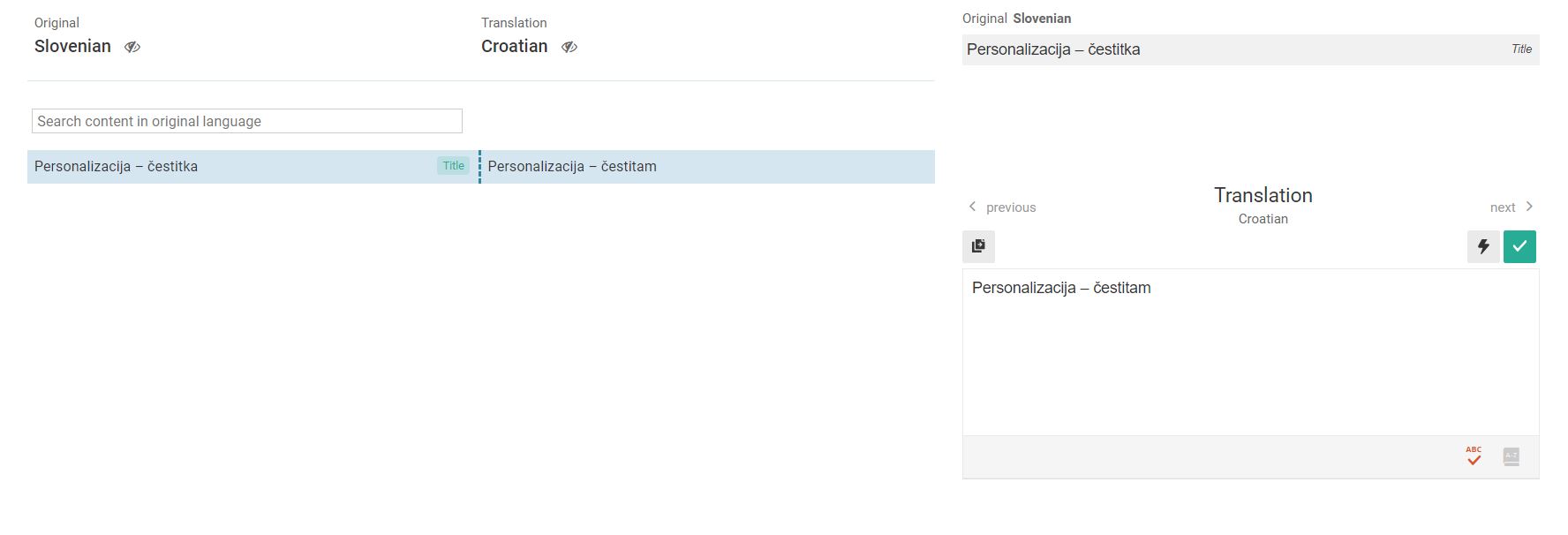Image resolution: width=1568 pixels, height=535 pixels.
Task: Click right chevron beside next
Action: point(1529,207)
